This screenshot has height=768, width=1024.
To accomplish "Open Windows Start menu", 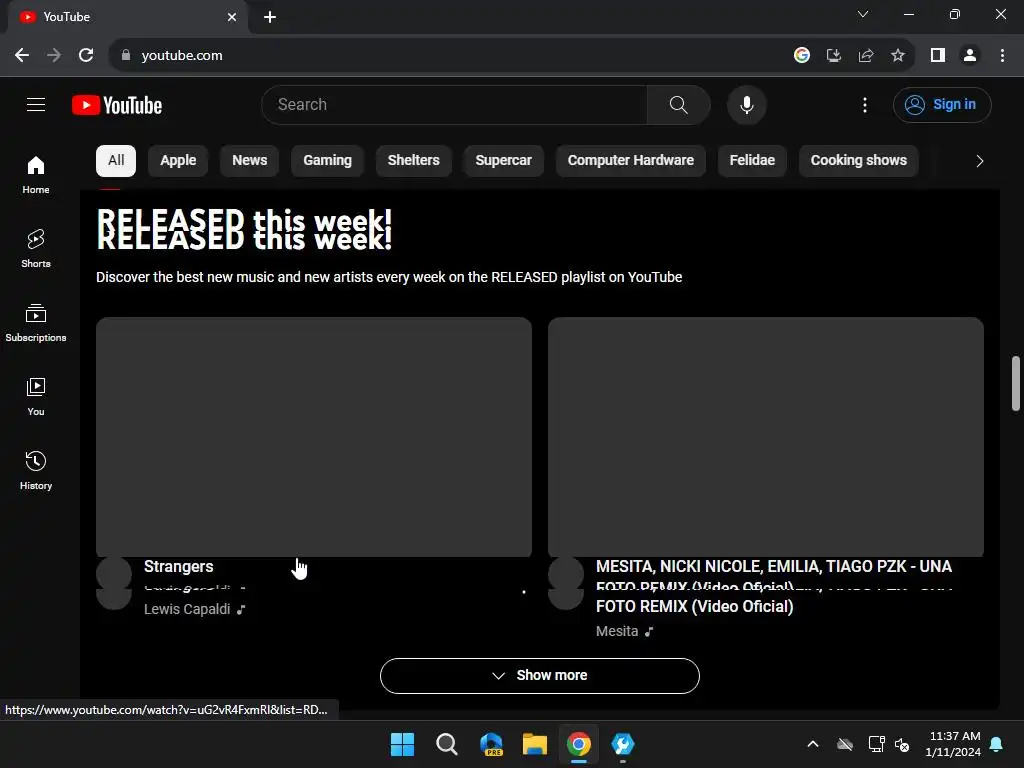I will pos(402,744).
